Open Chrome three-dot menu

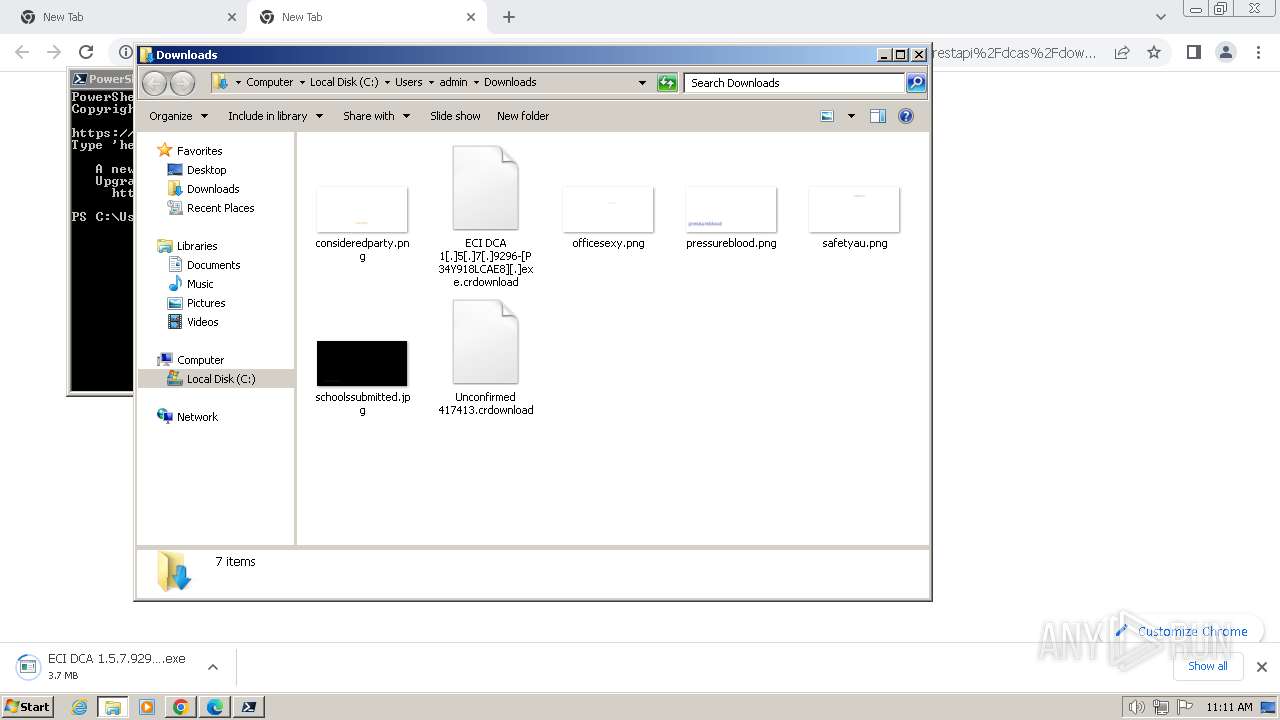tap(1258, 52)
